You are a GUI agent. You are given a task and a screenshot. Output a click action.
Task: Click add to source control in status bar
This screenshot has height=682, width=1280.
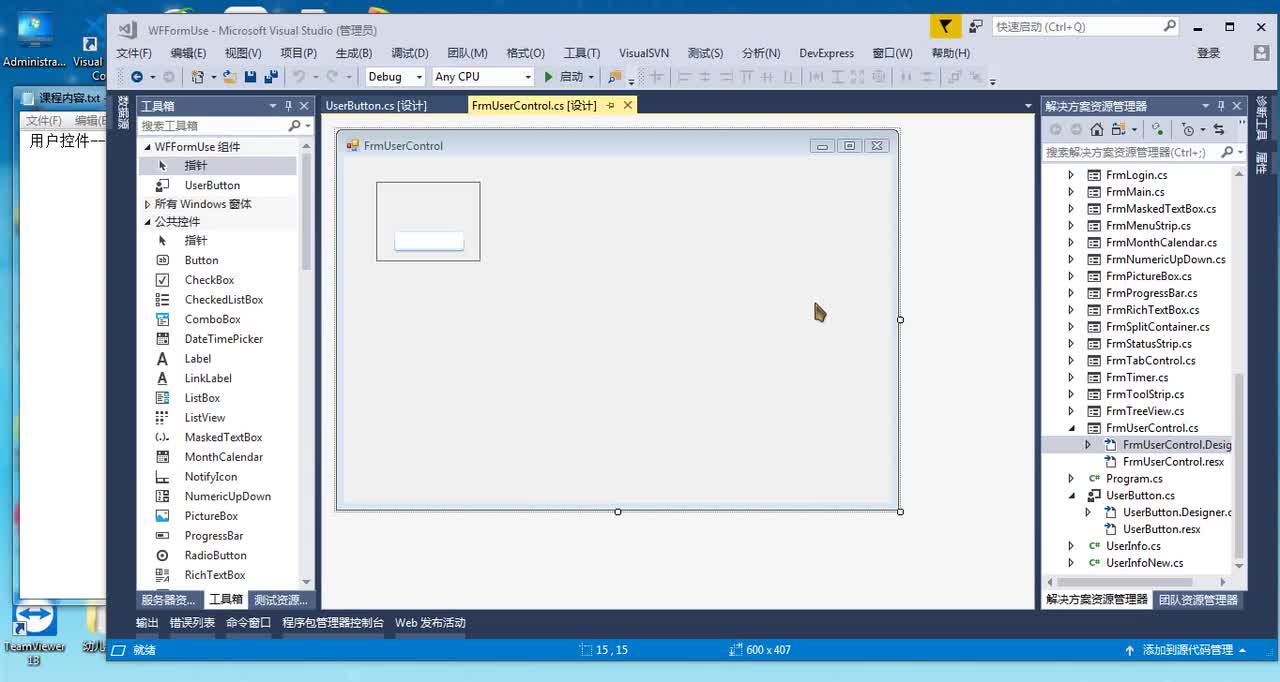tap(1188, 650)
